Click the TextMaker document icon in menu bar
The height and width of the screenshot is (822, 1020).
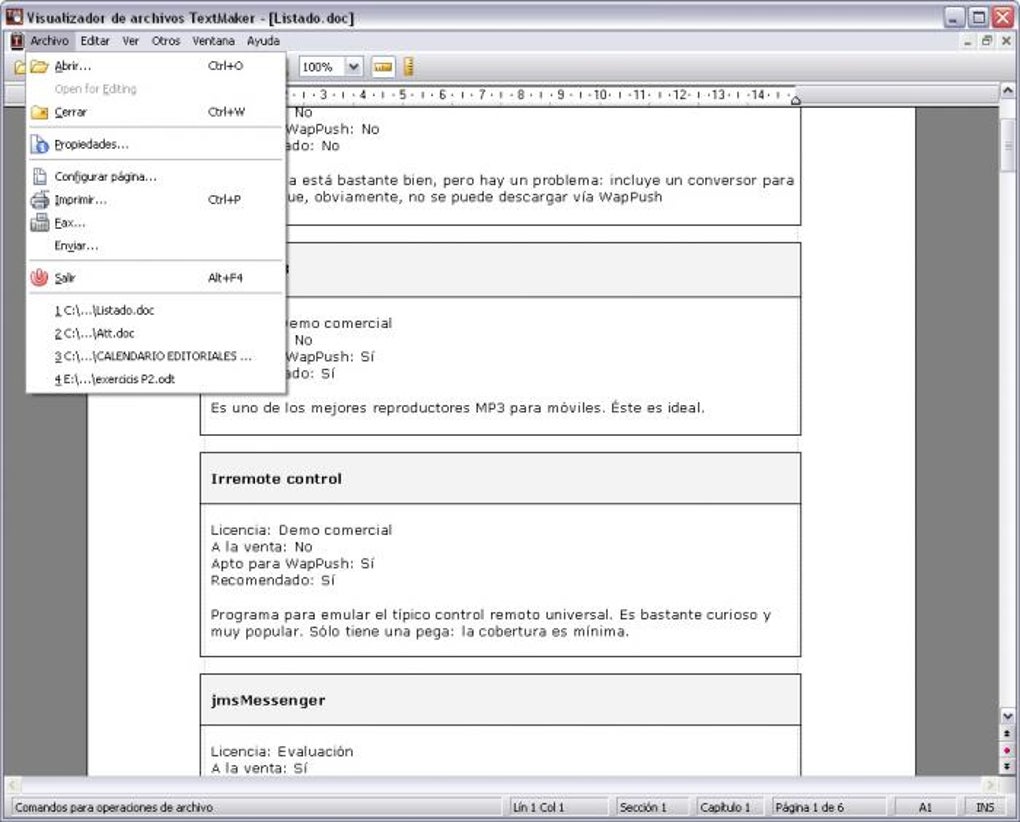coord(16,41)
